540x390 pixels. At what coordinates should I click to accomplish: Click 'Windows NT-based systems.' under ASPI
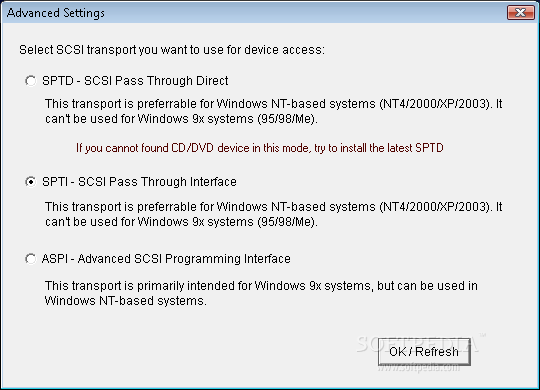point(125,301)
